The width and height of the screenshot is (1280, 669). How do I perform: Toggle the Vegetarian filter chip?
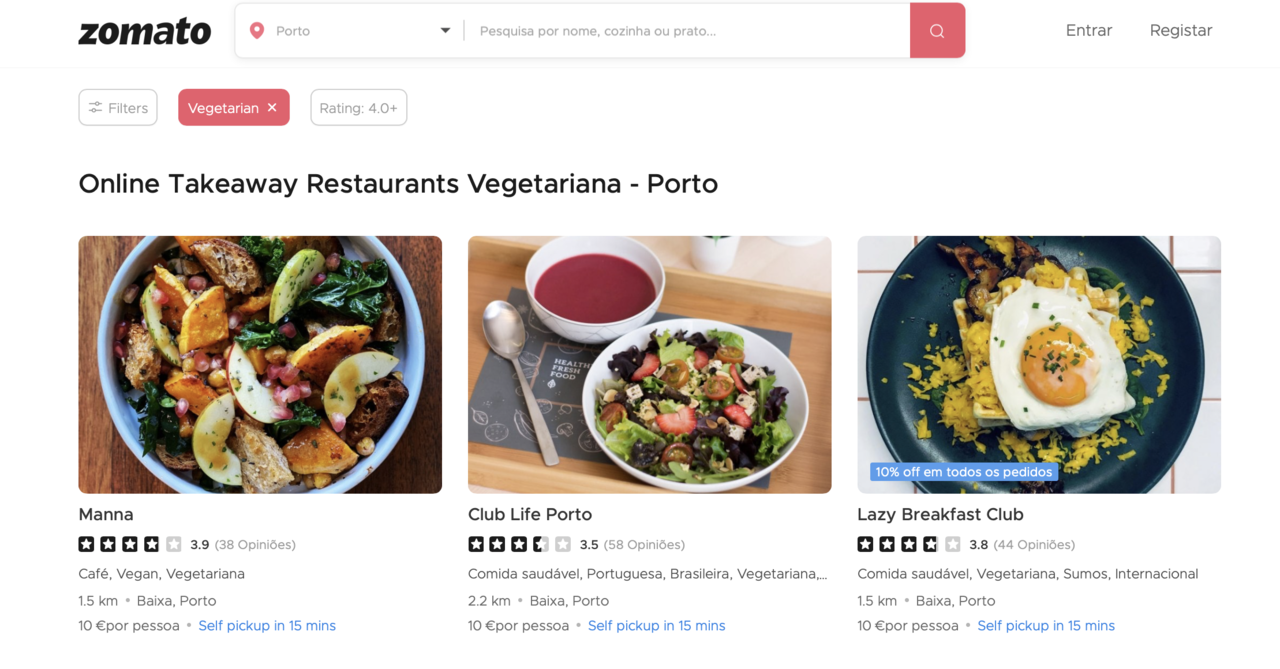coord(222,108)
